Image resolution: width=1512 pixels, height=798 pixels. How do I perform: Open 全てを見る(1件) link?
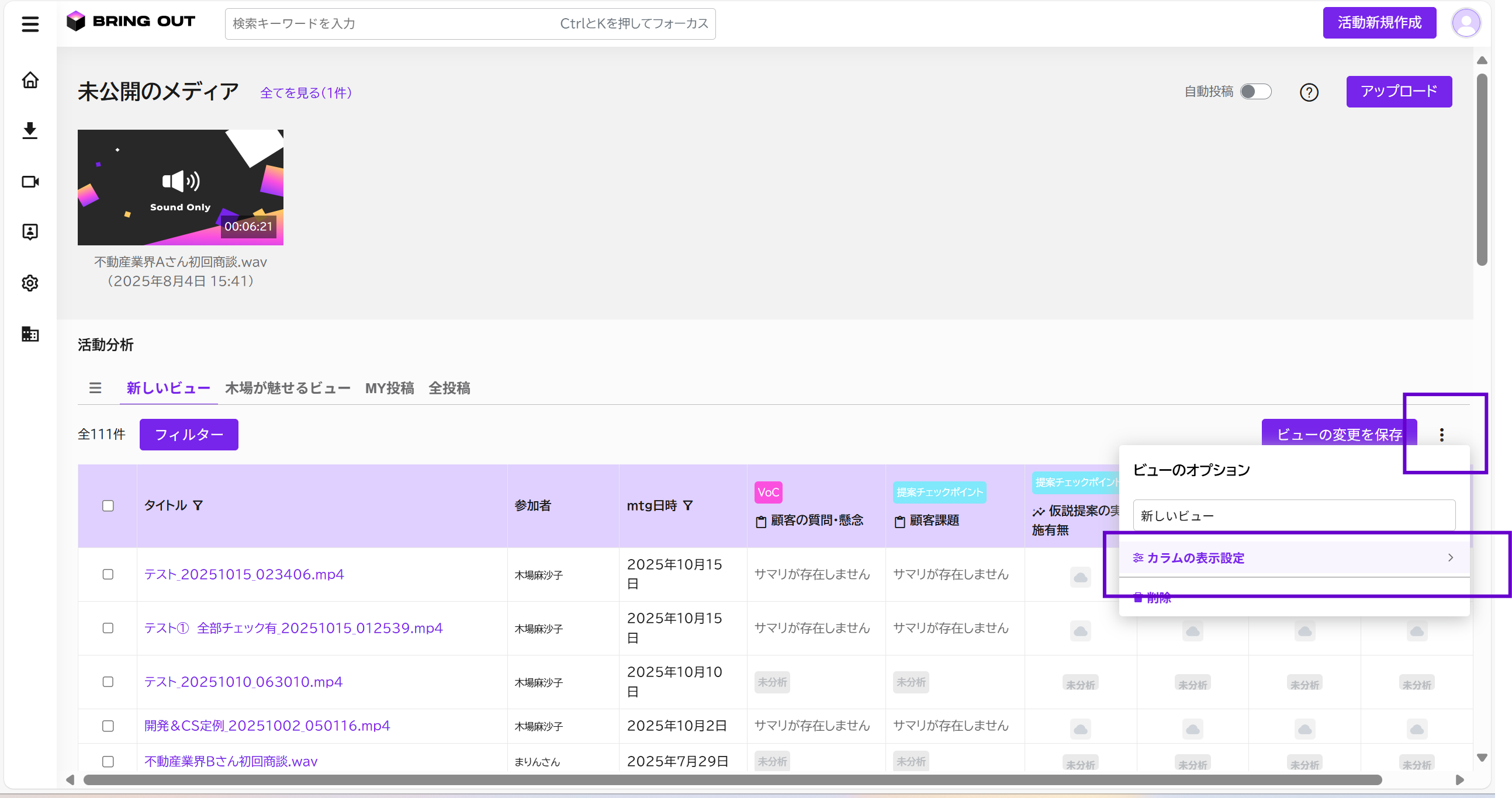[306, 93]
